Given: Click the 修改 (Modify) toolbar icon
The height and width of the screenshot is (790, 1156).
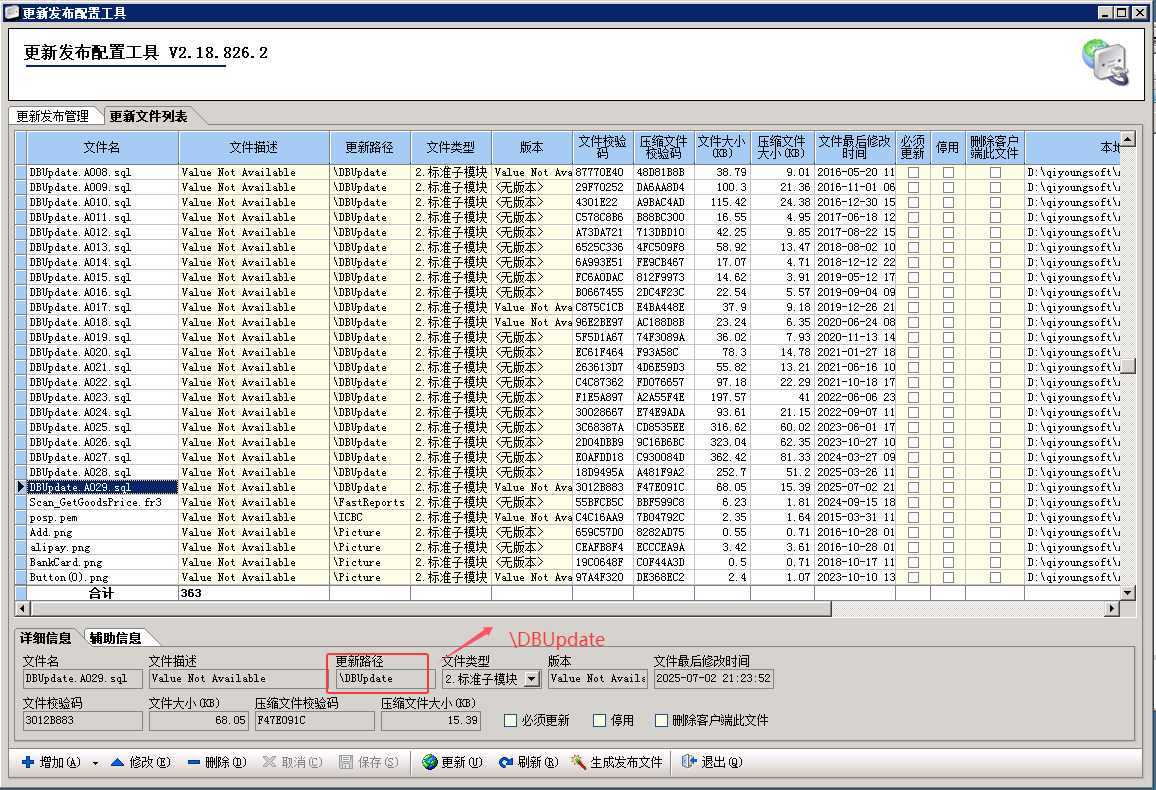Looking at the screenshot, I should 117,762.
